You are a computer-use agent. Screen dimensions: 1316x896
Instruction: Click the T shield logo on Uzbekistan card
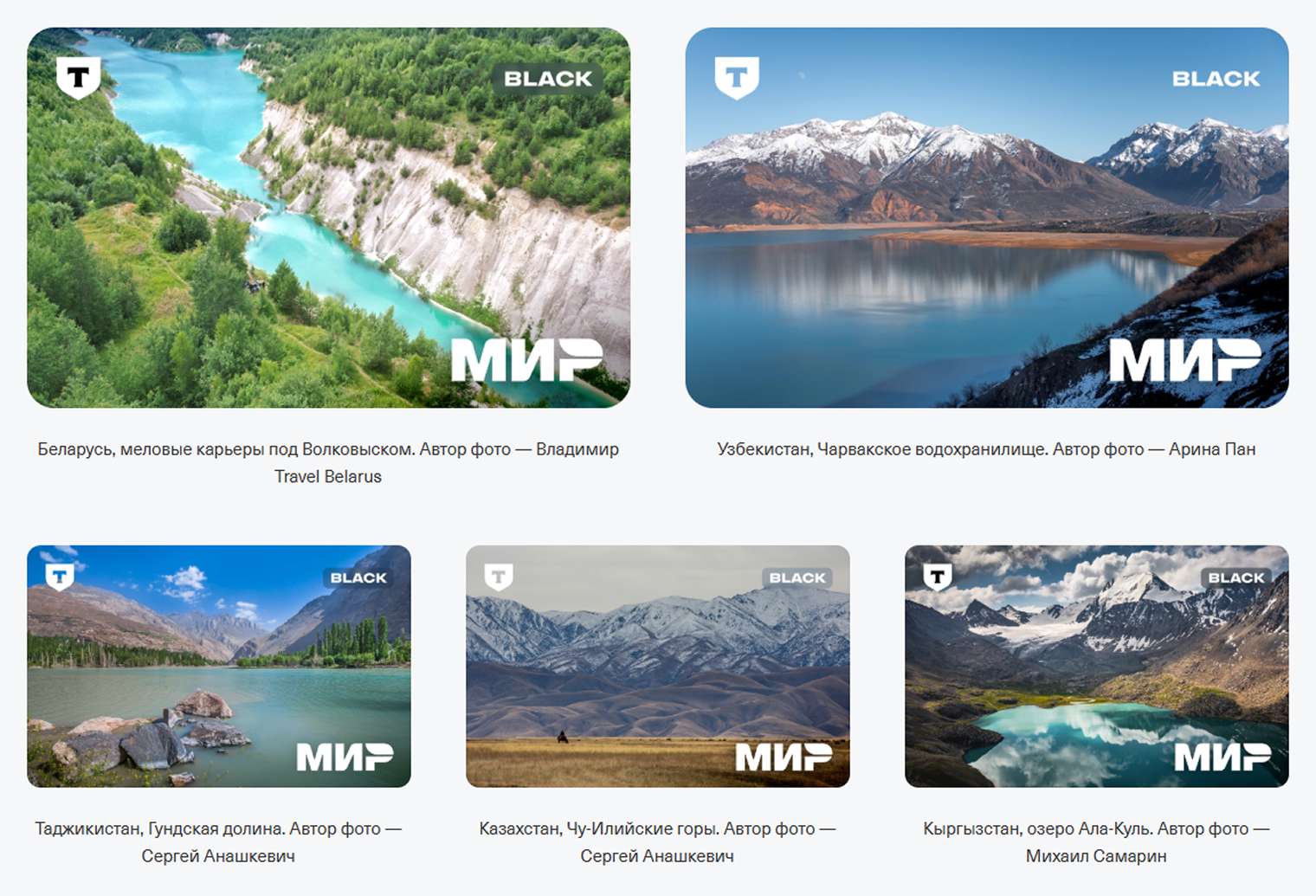point(737,78)
